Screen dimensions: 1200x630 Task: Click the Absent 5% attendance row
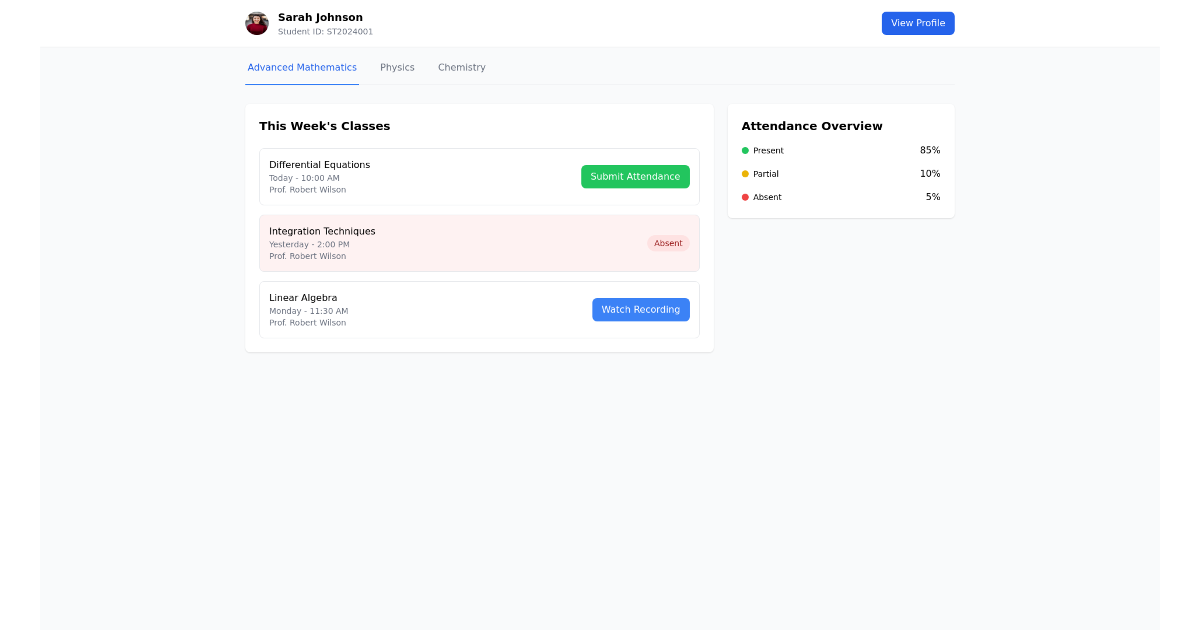[840, 197]
